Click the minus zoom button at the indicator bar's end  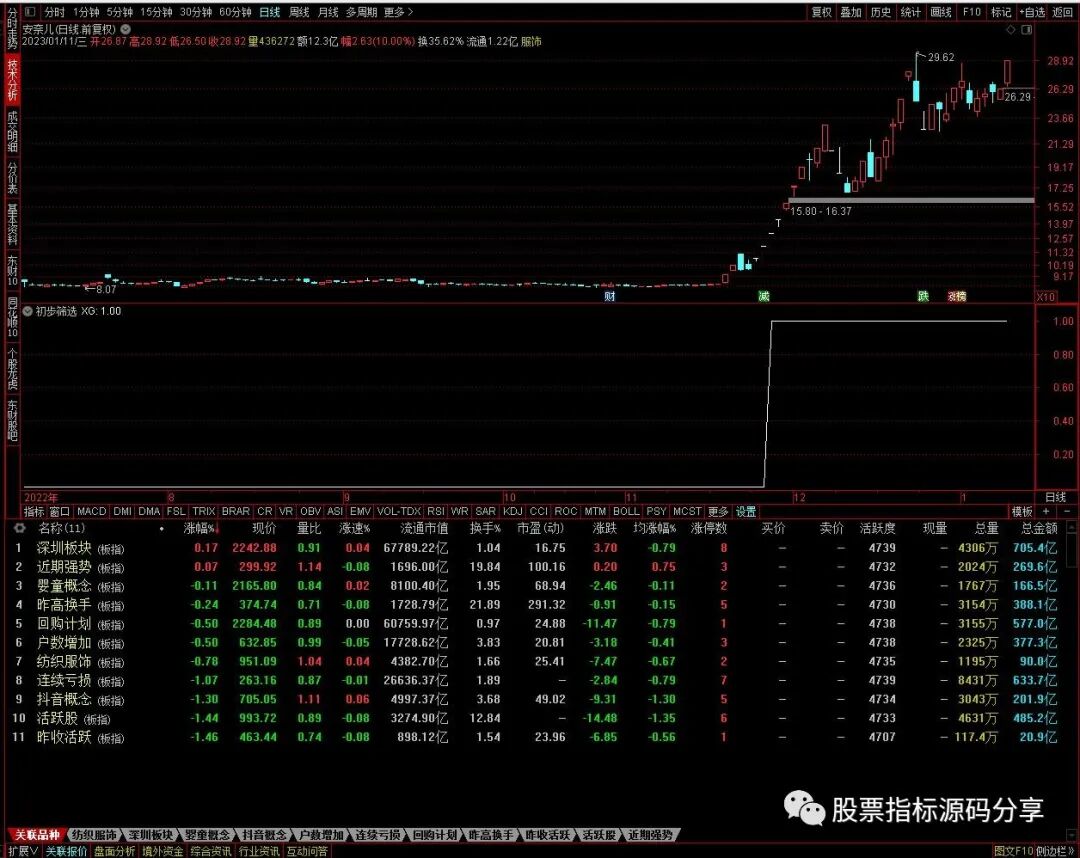[1067, 512]
